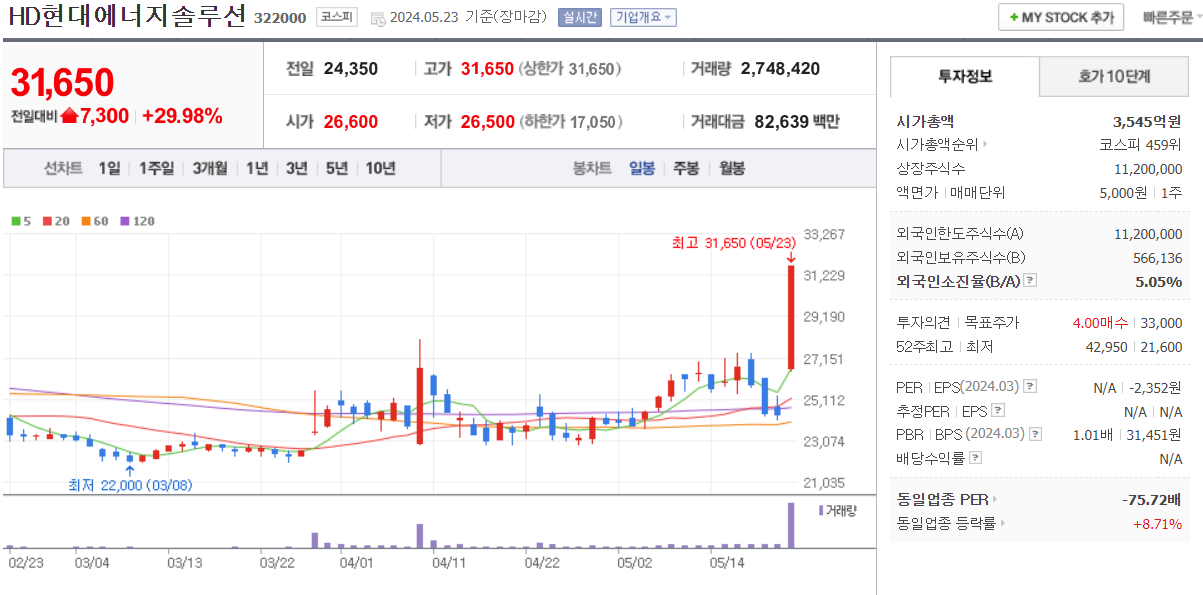Click the tallest purple volume bar
The height and width of the screenshot is (595, 1203).
tap(791, 525)
